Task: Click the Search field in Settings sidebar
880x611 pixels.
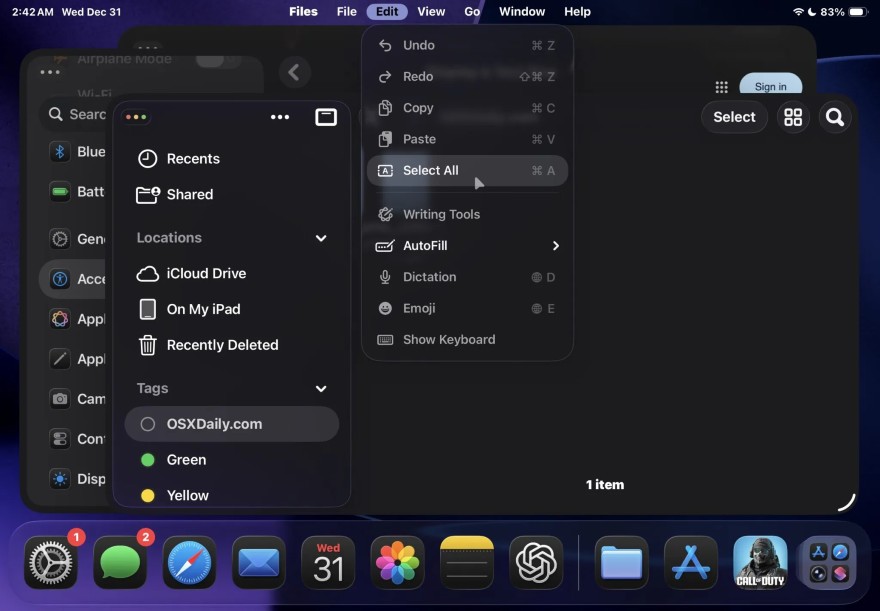Action: click(x=80, y=114)
